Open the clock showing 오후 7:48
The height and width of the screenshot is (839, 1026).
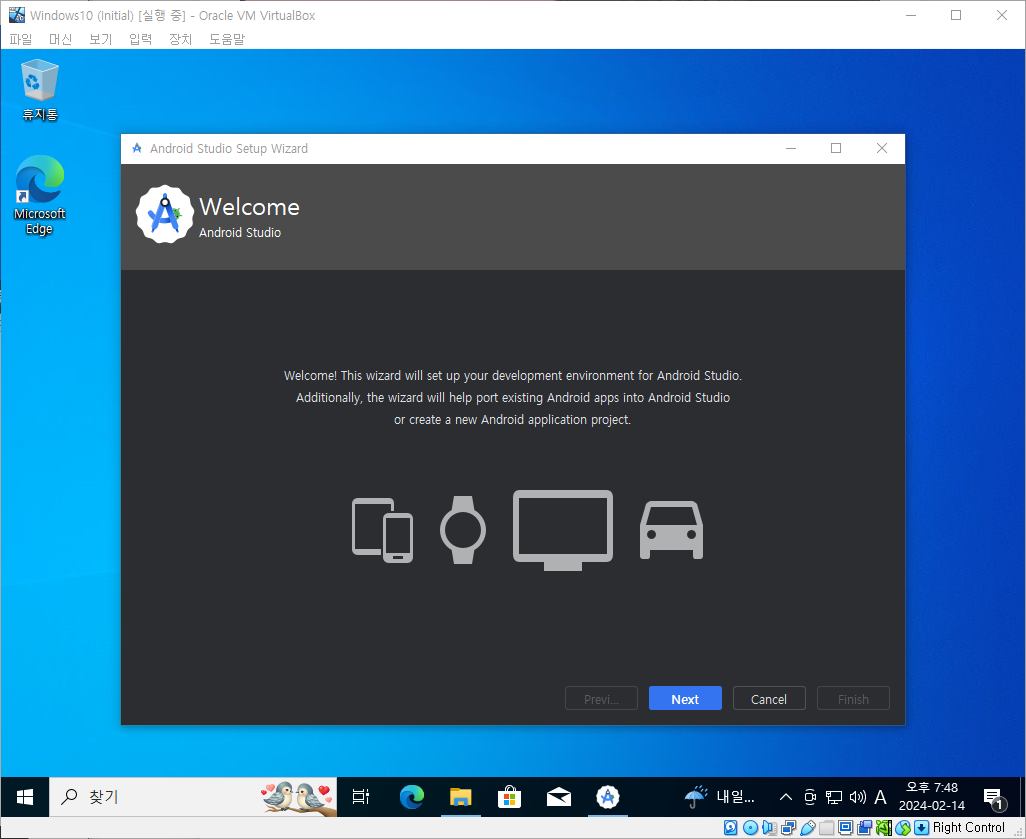coord(932,796)
